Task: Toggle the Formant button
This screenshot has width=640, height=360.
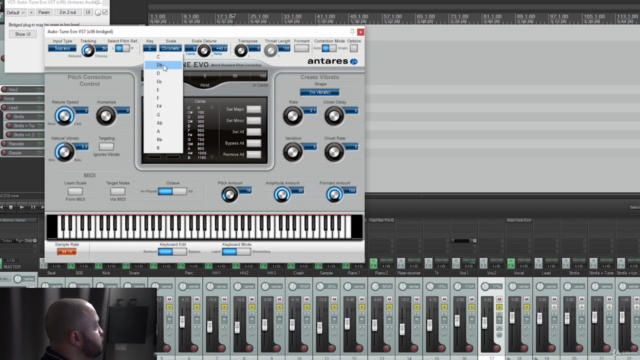Action: click(x=301, y=48)
